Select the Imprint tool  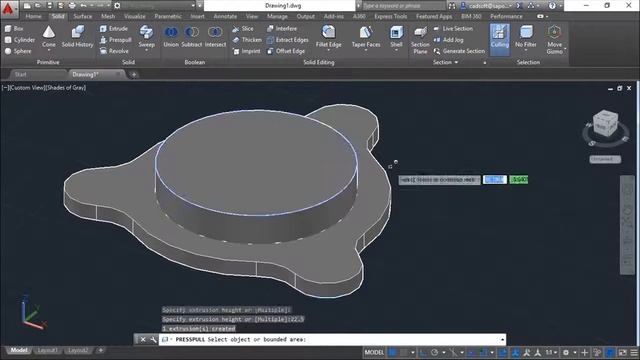(247, 51)
